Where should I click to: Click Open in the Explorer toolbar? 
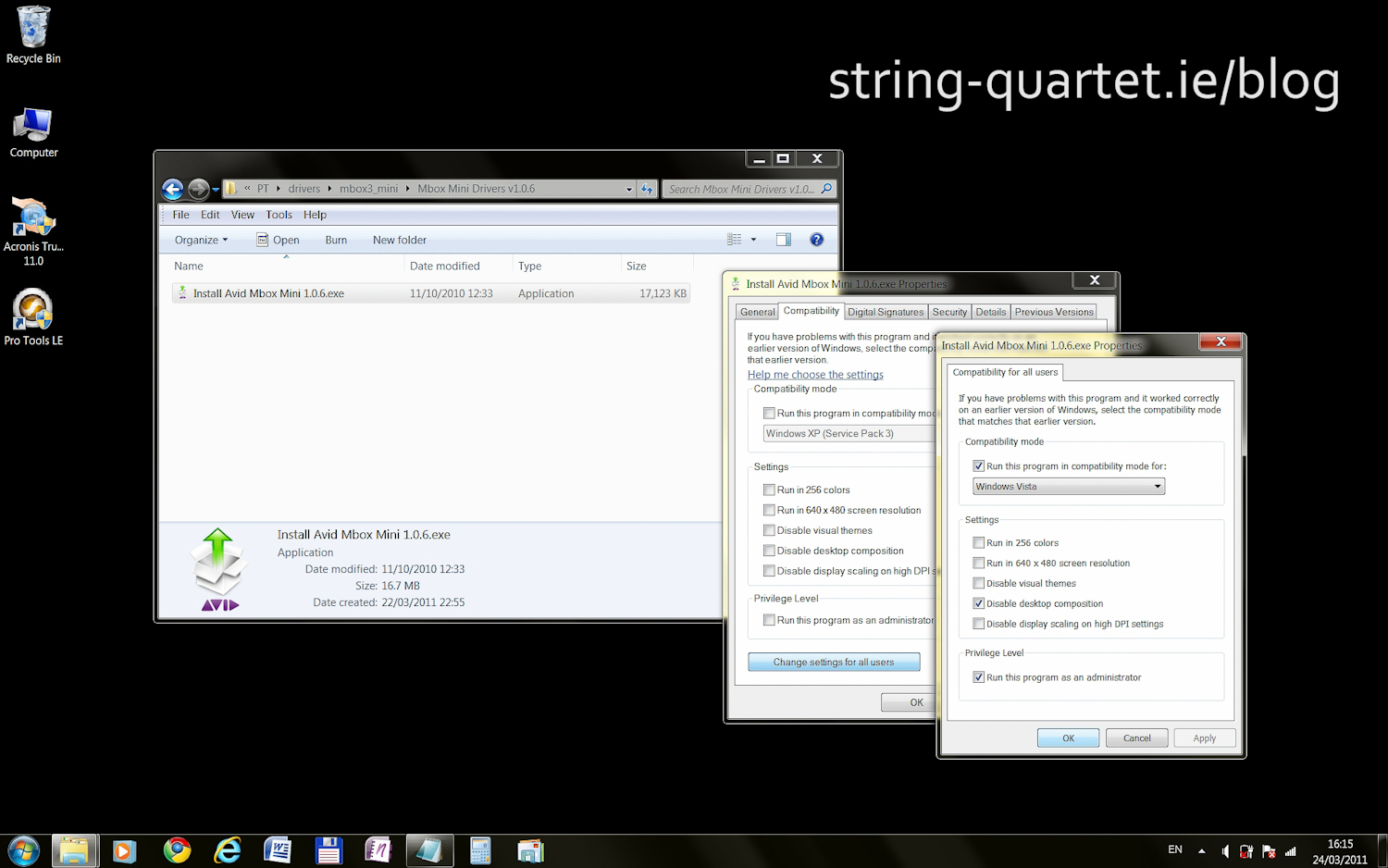(x=278, y=240)
